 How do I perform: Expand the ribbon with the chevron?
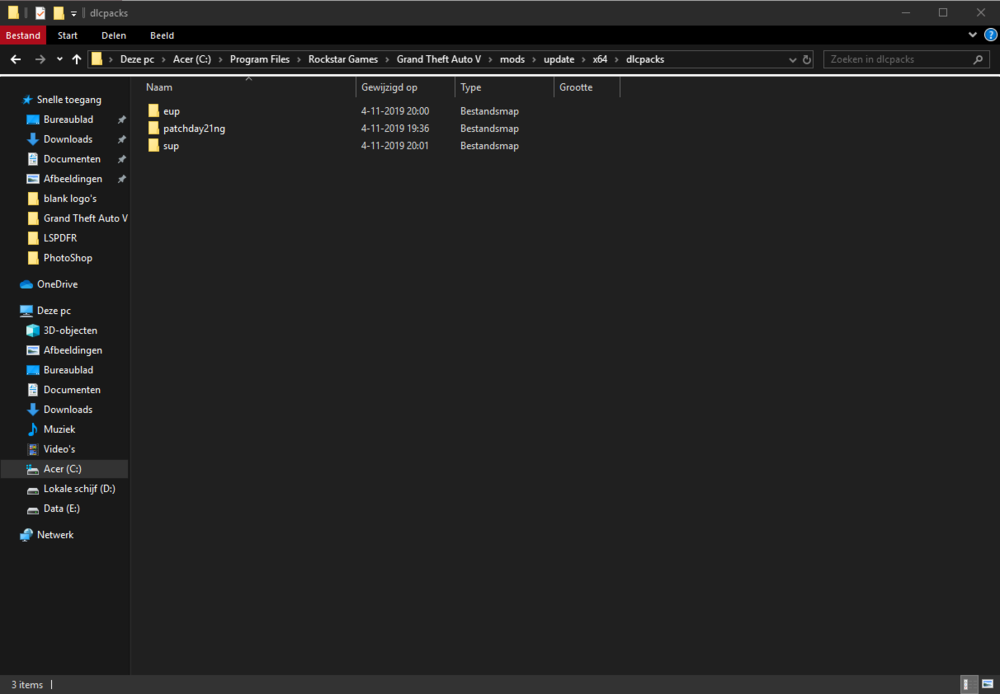[x=973, y=35]
